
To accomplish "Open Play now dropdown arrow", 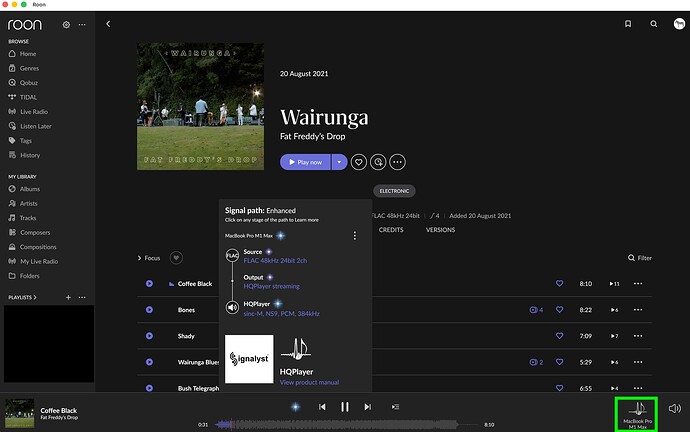I will pyautogui.click(x=339, y=162).
